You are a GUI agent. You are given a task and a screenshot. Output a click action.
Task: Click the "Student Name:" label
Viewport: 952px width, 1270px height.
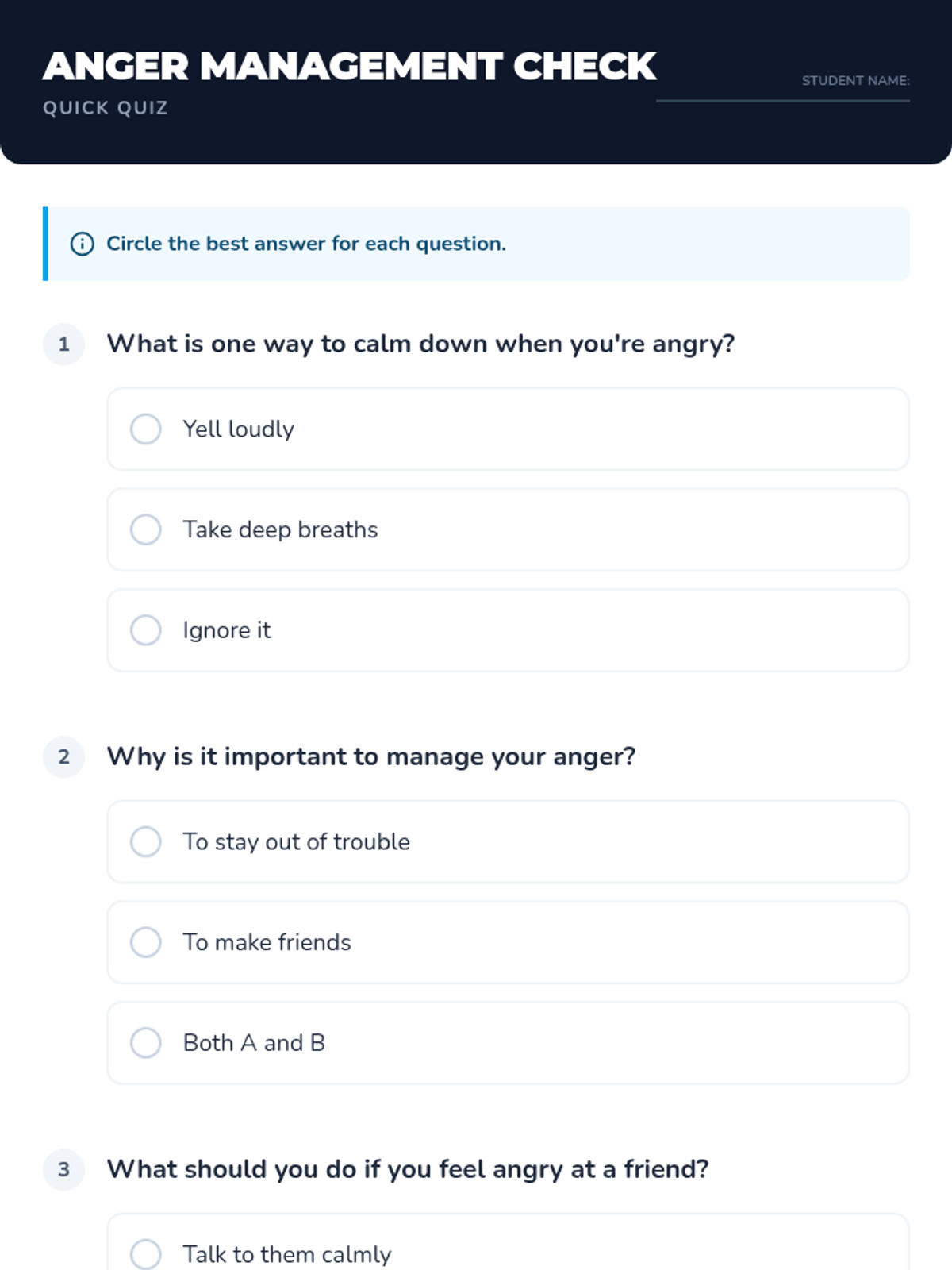855,80
